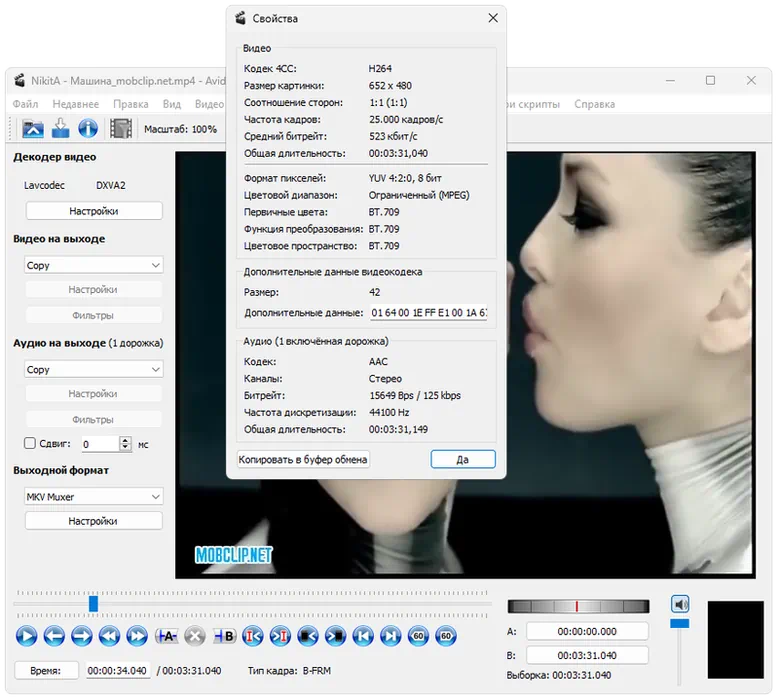Viewport: 779px width, 700px height.
Task: Click the video preview frame
Action: point(466,365)
